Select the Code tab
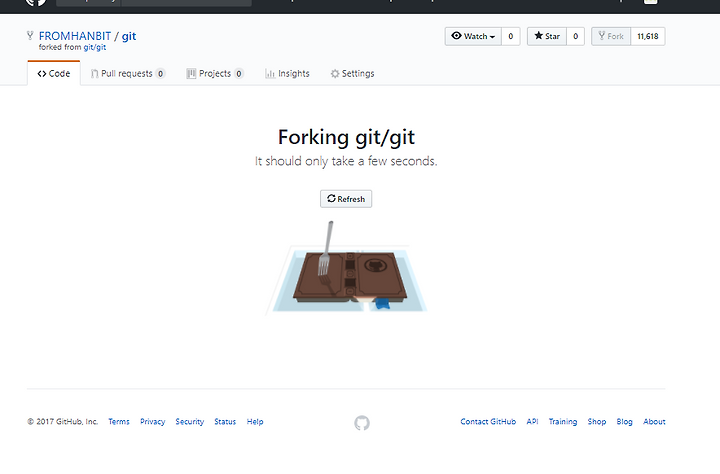Image resolution: width=720 pixels, height=474 pixels. [x=54, y=73]
